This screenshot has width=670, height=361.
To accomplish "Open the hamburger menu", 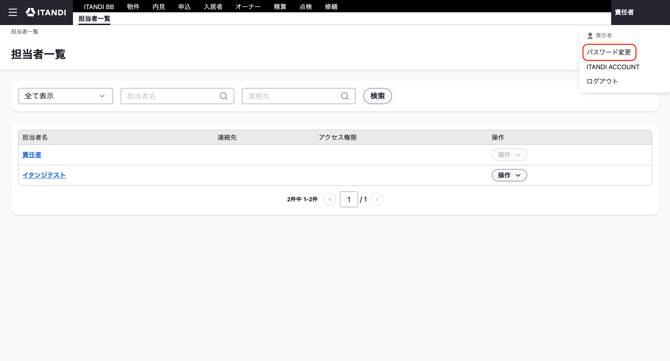I will (x=13, y=12).
